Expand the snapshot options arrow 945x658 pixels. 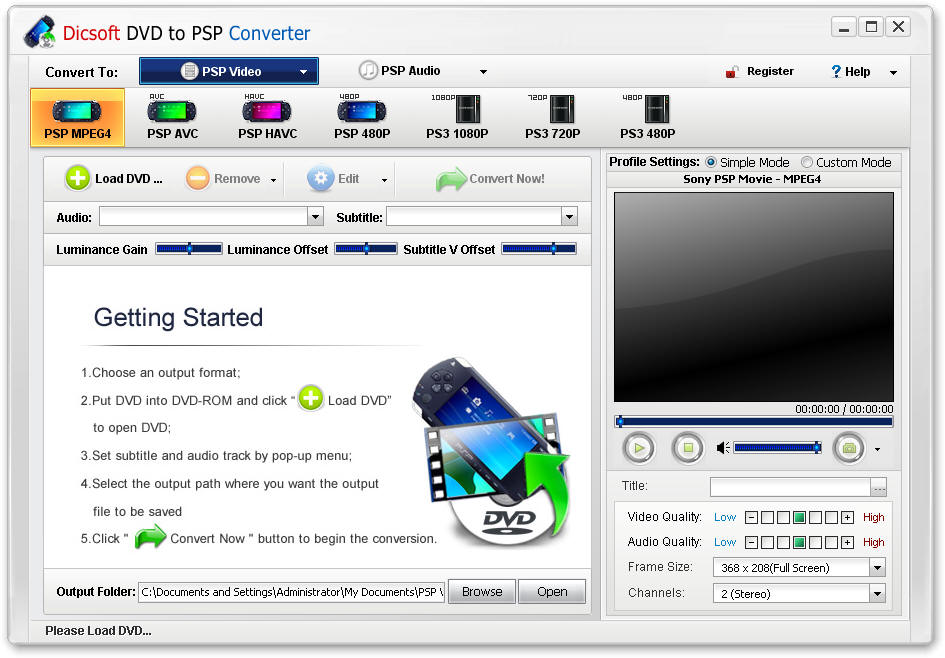[x=877, y=449]
